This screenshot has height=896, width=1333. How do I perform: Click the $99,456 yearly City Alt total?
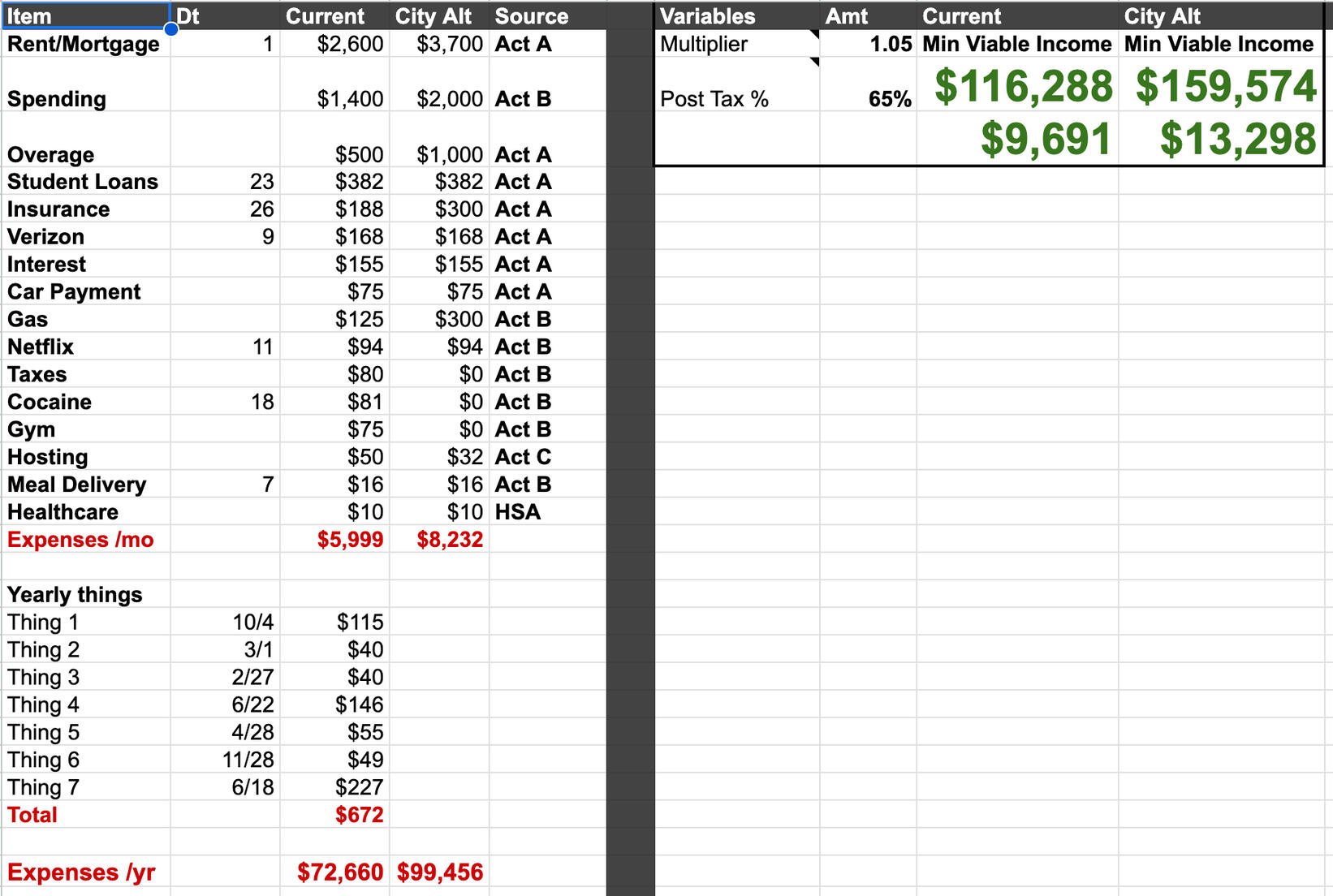tap(440, 872)
